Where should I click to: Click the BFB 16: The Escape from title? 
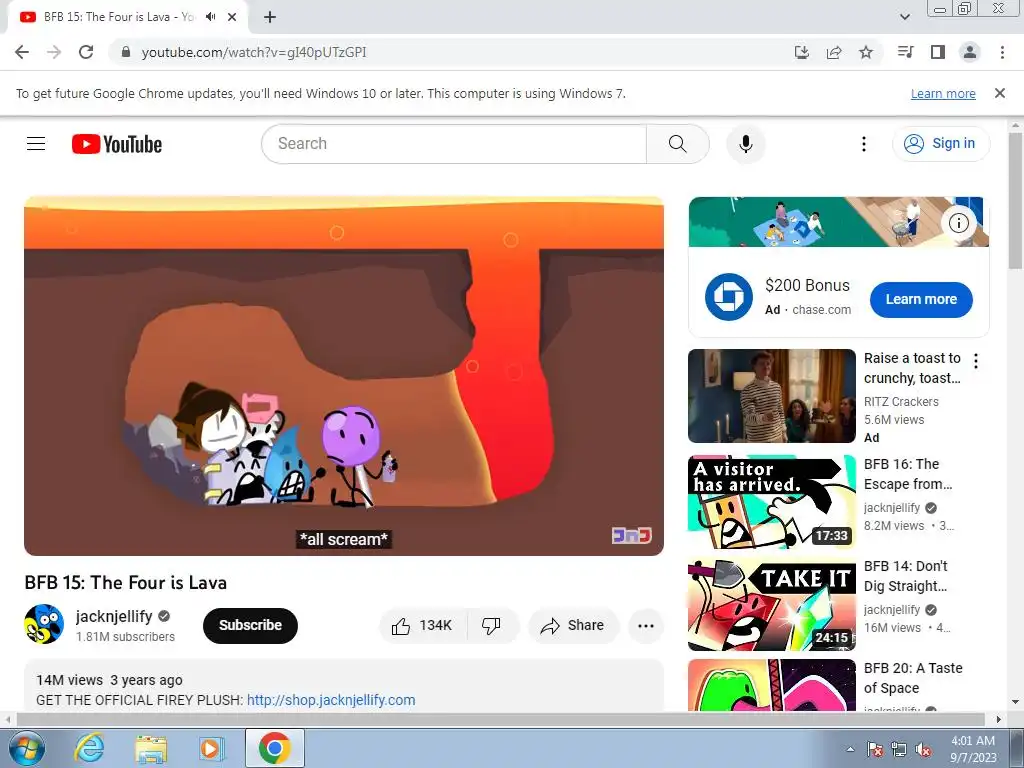pyautogui.click(x=908, y=474)
